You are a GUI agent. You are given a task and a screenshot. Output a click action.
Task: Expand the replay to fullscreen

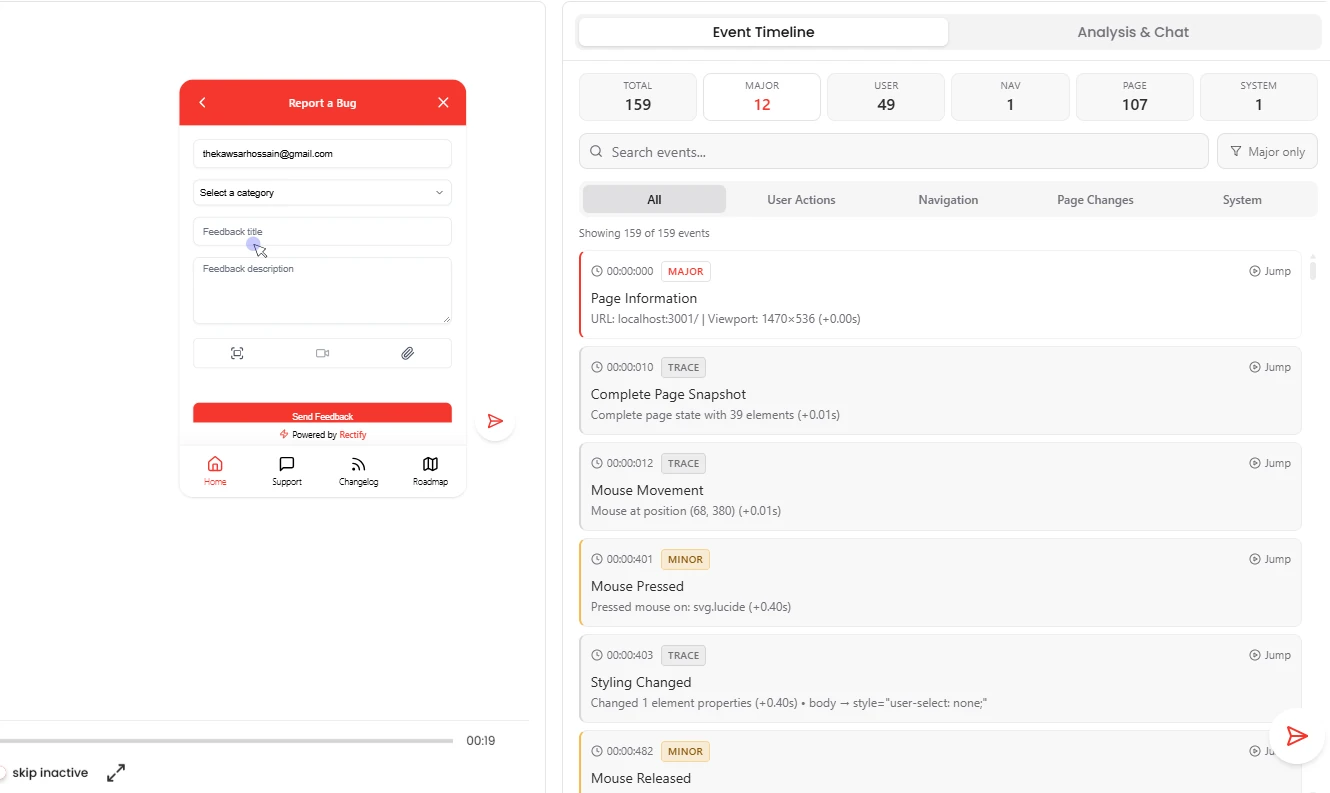pos(116,773)
